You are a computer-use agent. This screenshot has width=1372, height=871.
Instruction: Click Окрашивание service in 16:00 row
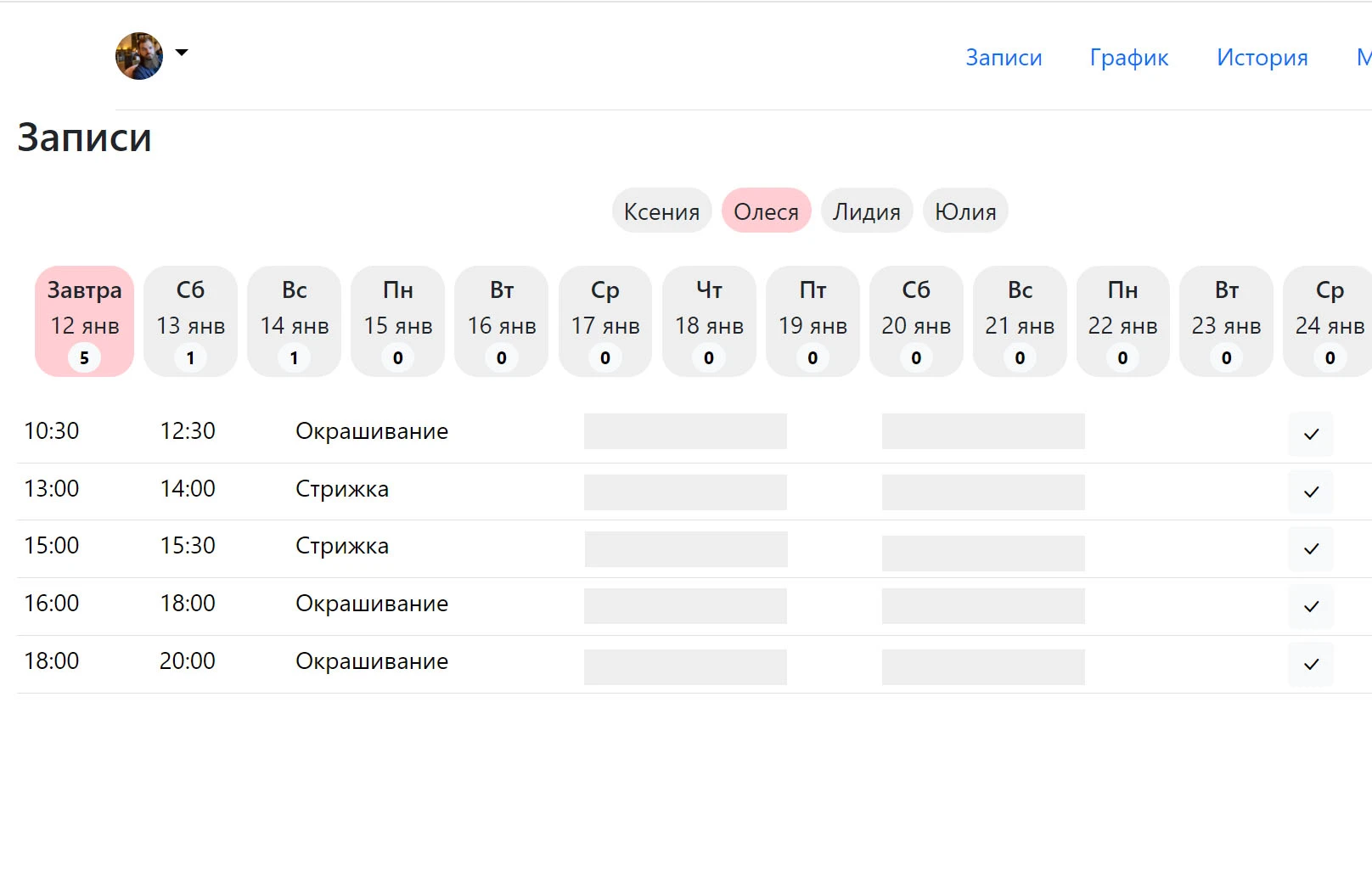(372, 604)
